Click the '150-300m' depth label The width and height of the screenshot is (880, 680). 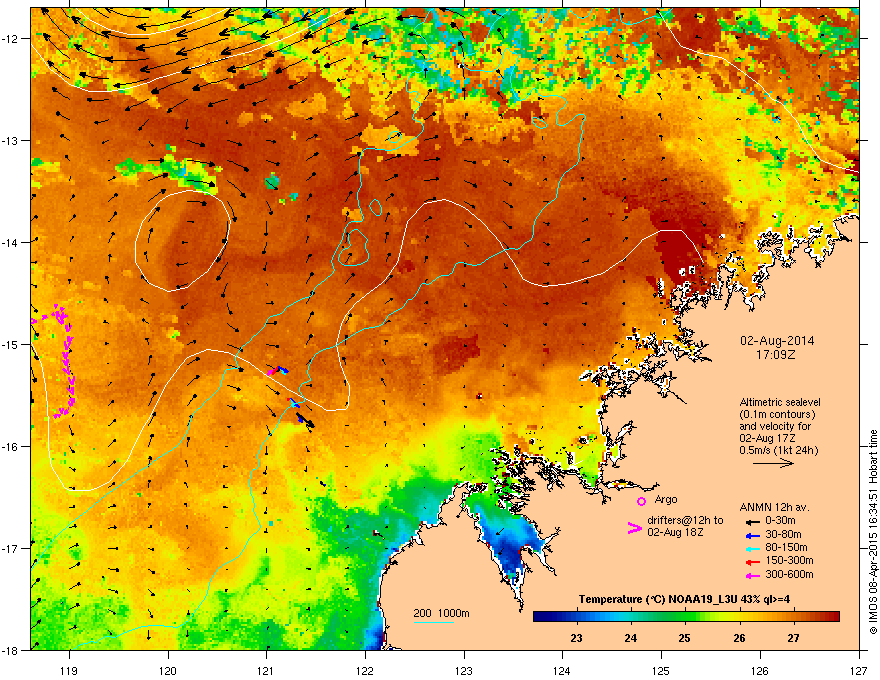point(789,560)
